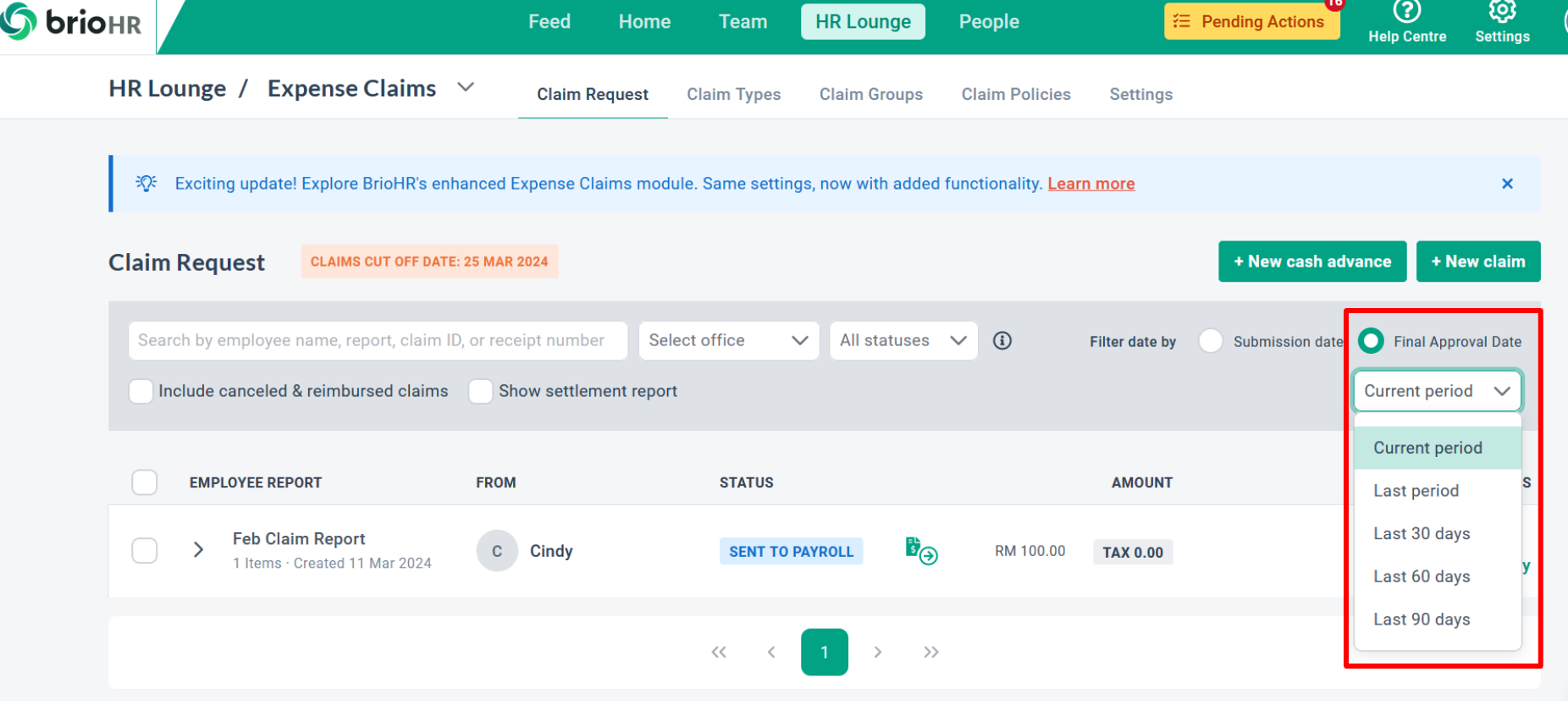Select the Final Approval Date radio button
This screenshot has height=705, width=1568.
[1371, 341]
